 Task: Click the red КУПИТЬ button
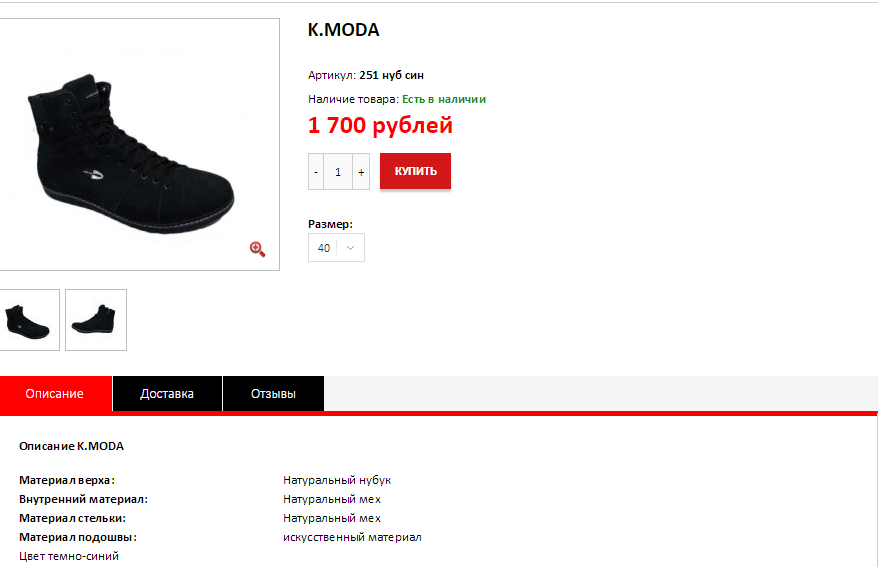pos(415,171)
